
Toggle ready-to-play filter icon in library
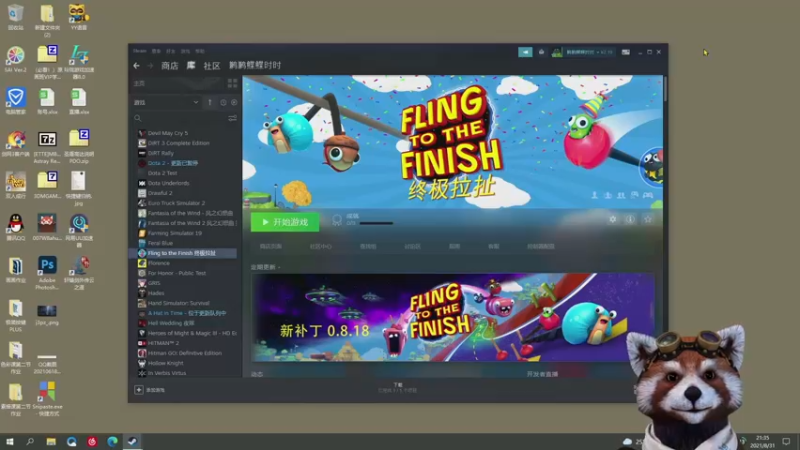[x=234, y=103]
